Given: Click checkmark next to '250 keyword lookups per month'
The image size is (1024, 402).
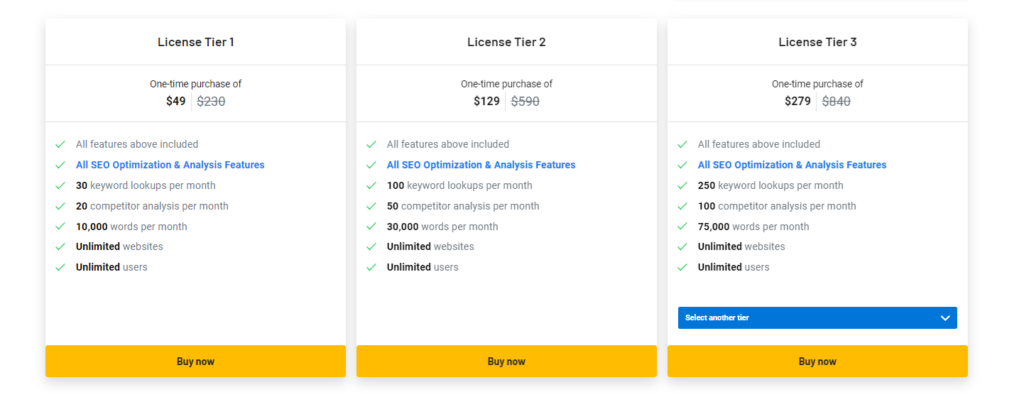Looking at the screenshot, I should coord(682,185).
